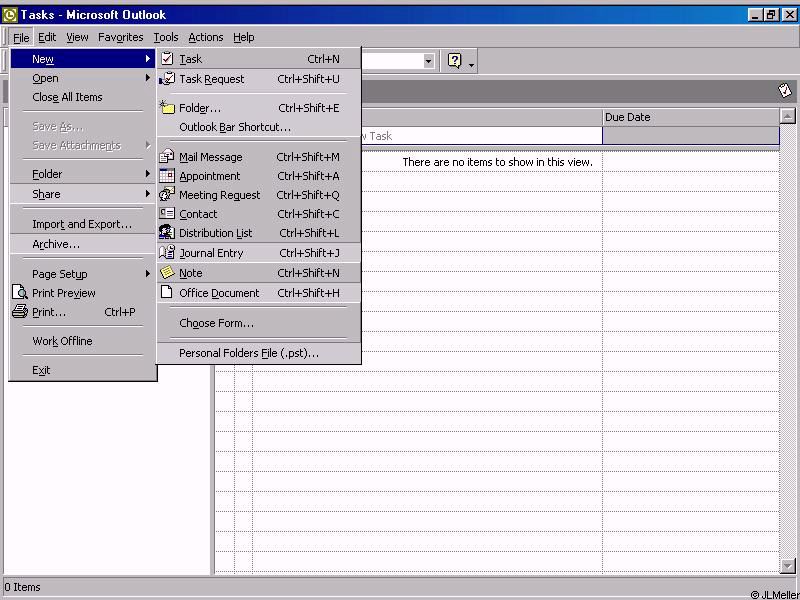Click the Appointment calendar icon
The height and width of the screenshot is (600, 800).
(167, 176)
